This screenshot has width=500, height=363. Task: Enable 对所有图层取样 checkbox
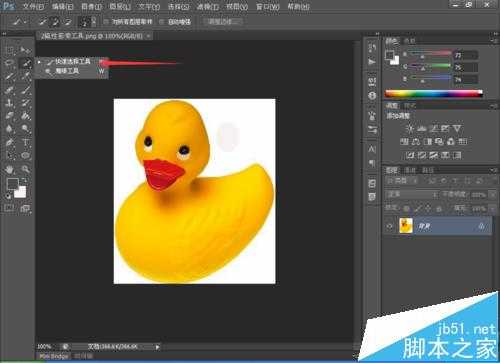[106, 22]
